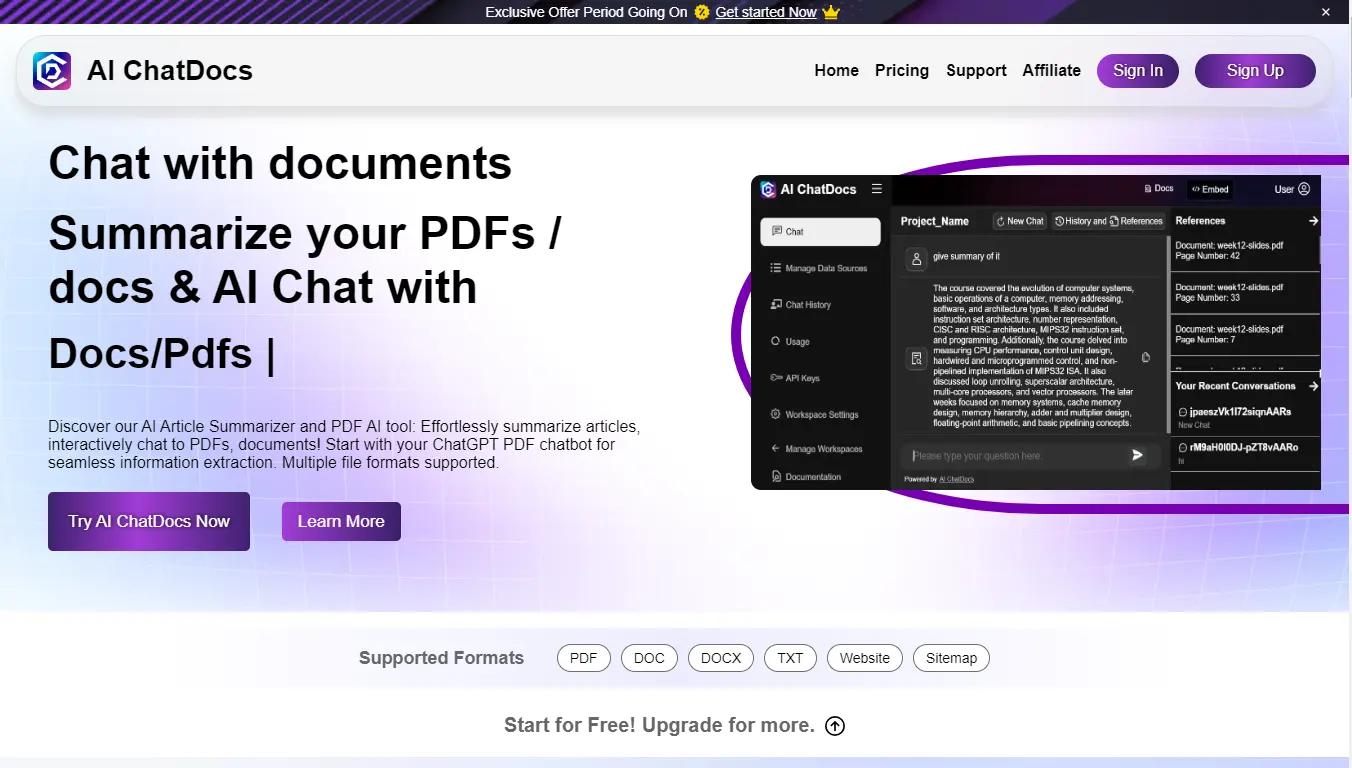
Task: Open reference week12-slides.pdf Page Number 42
Action: pyautogui.click(x=1245, y=251)
